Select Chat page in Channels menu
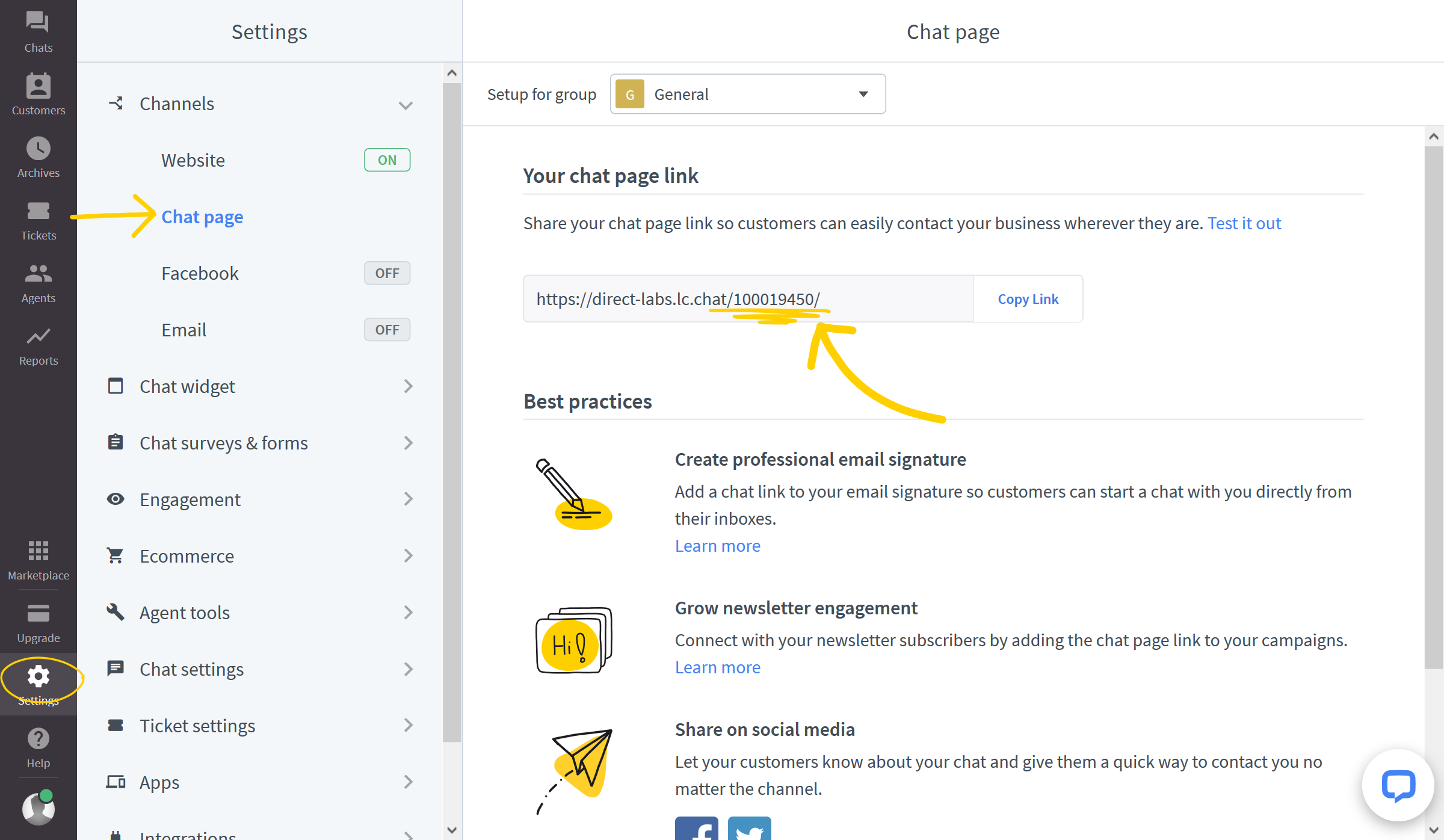The image size is (1444, 840). (200, 216)
